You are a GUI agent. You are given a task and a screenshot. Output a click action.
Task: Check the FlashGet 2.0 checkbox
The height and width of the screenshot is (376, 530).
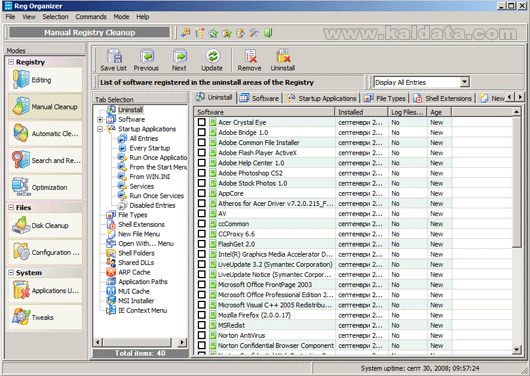coord(202,244)
